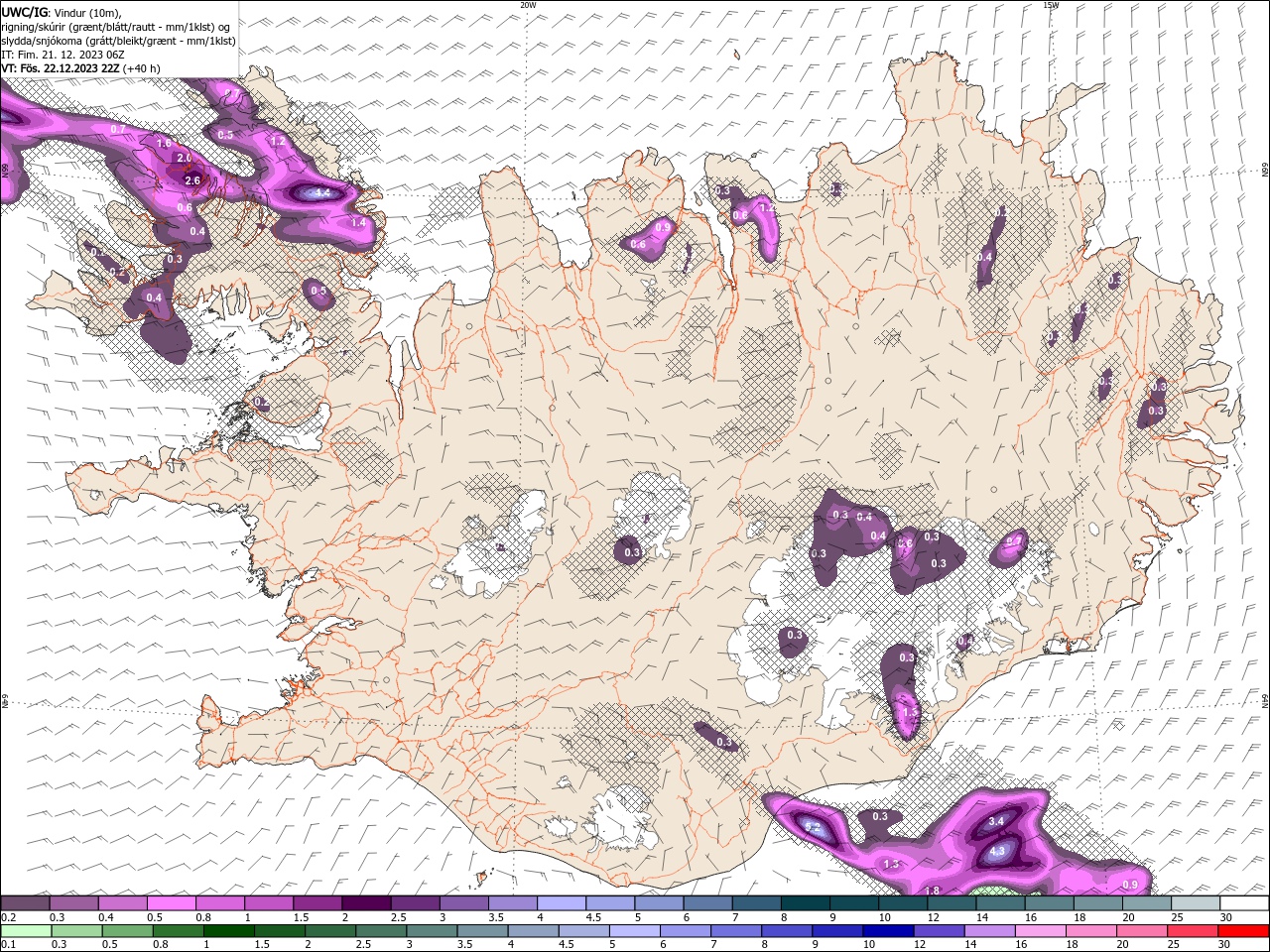Click the 4.3 precipitation value on the map

[x=998, y=851]
